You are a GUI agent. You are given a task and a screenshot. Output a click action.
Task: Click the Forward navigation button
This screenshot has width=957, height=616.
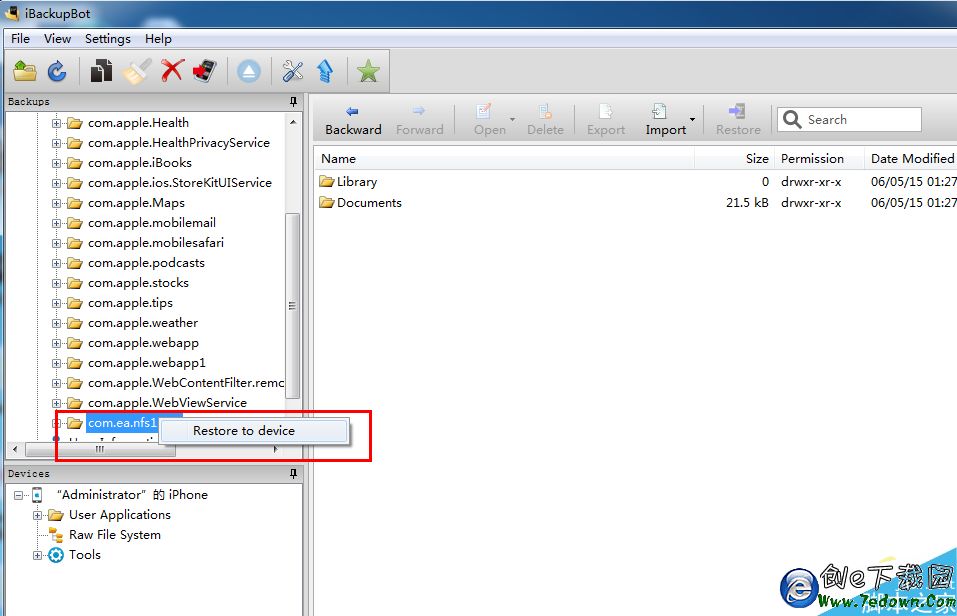[419, 120]
